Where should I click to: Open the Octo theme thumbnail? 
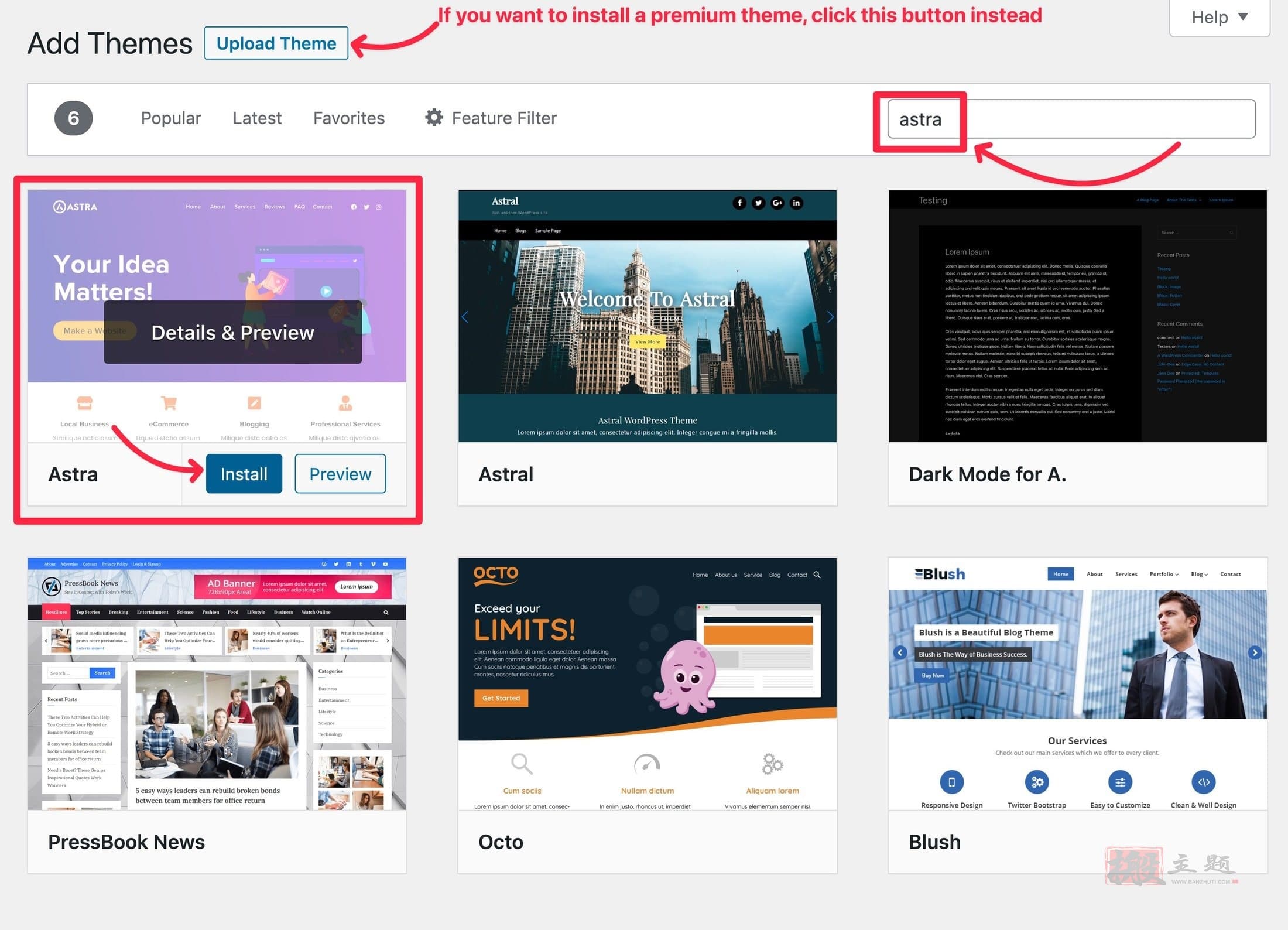pos(648,684)
